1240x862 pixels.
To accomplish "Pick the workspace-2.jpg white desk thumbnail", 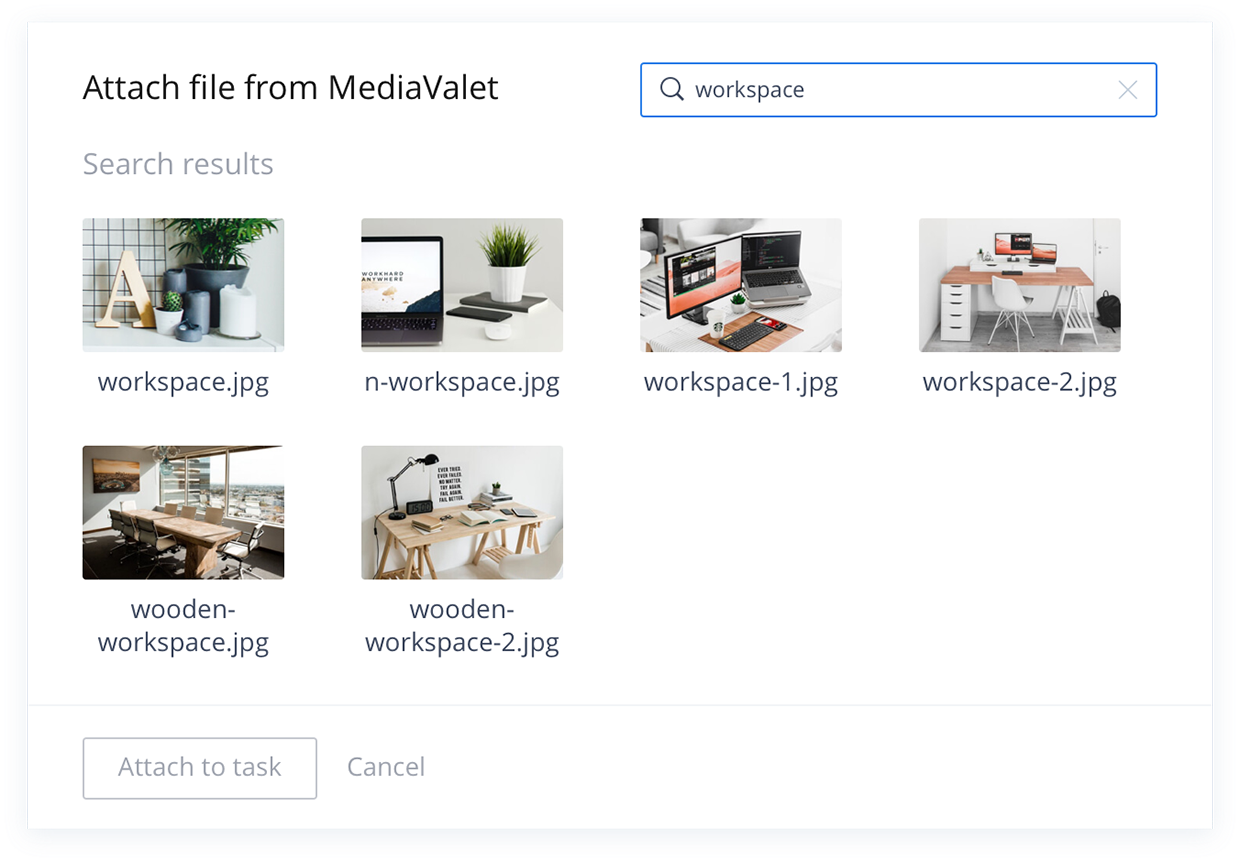I will [1019, 285].
